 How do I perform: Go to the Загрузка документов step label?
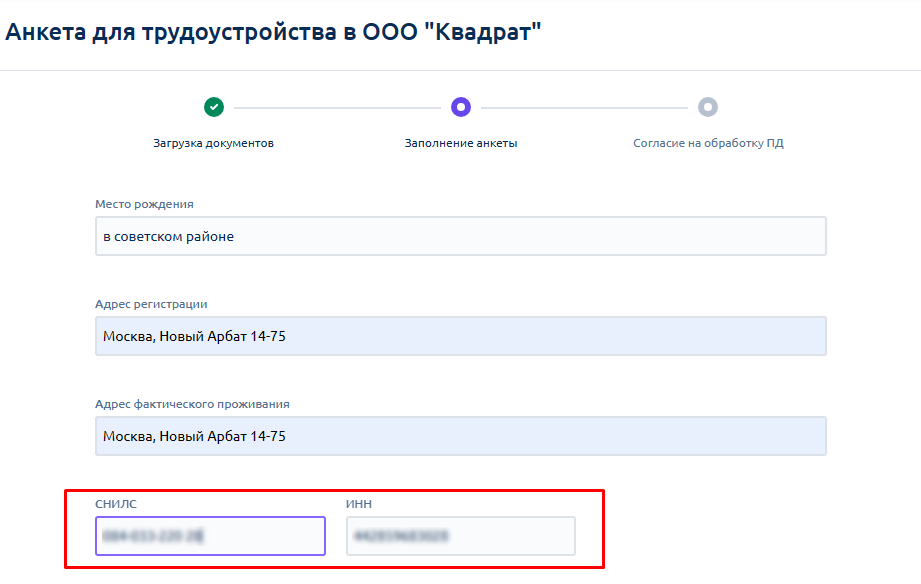point(213,143)
